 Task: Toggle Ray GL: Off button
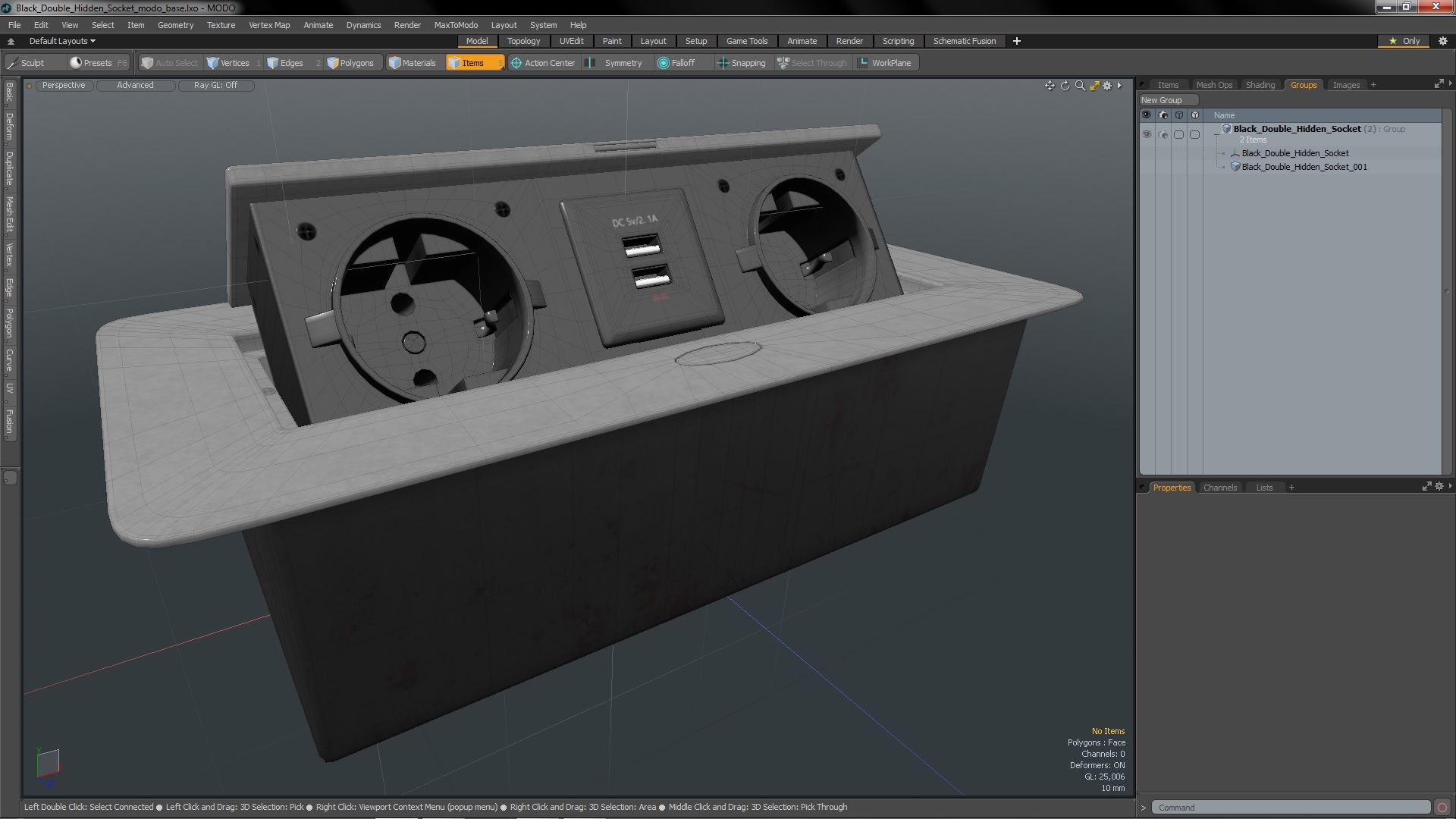click(215, 85)
